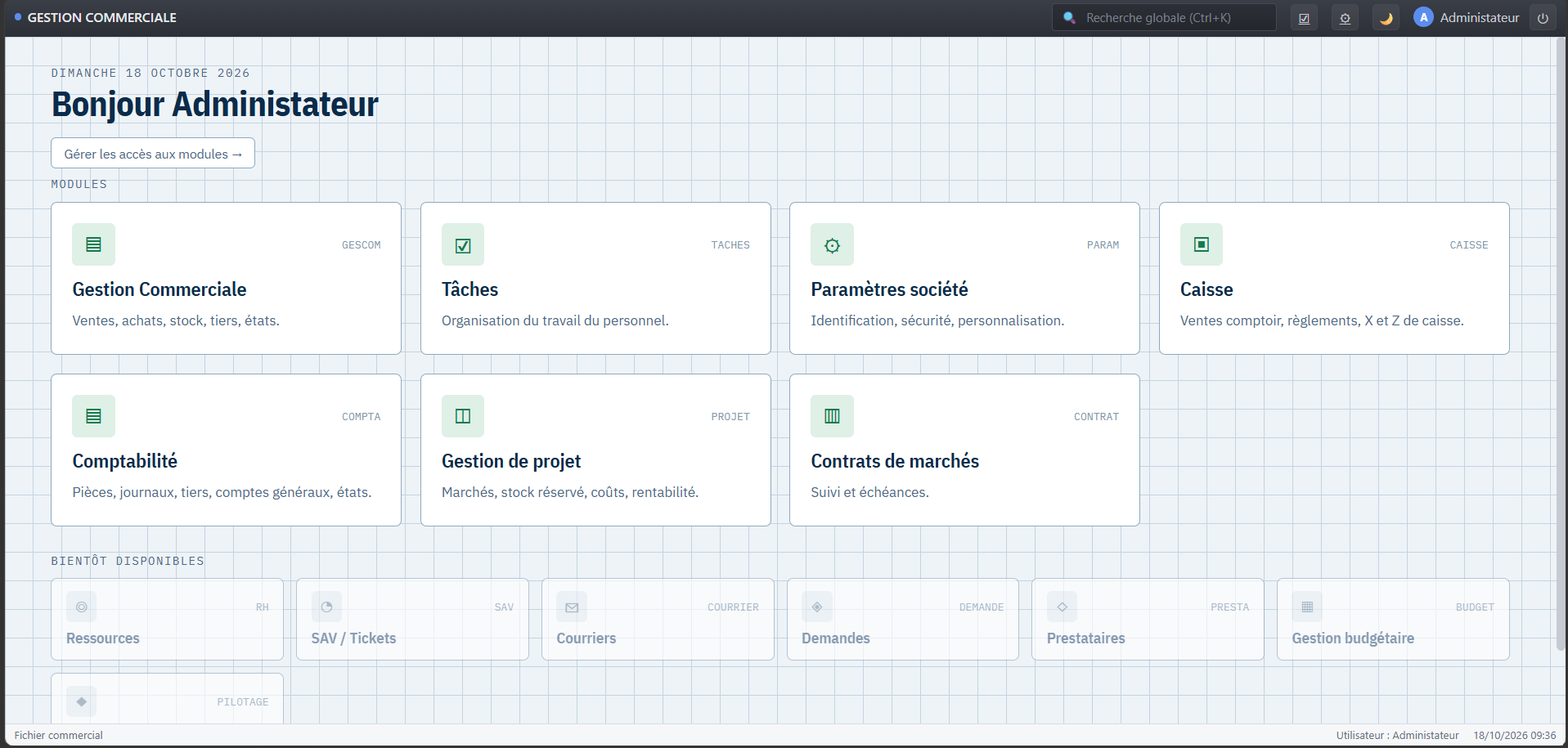Click the 'Prestataires' card label

click(x=1086, y=638)
